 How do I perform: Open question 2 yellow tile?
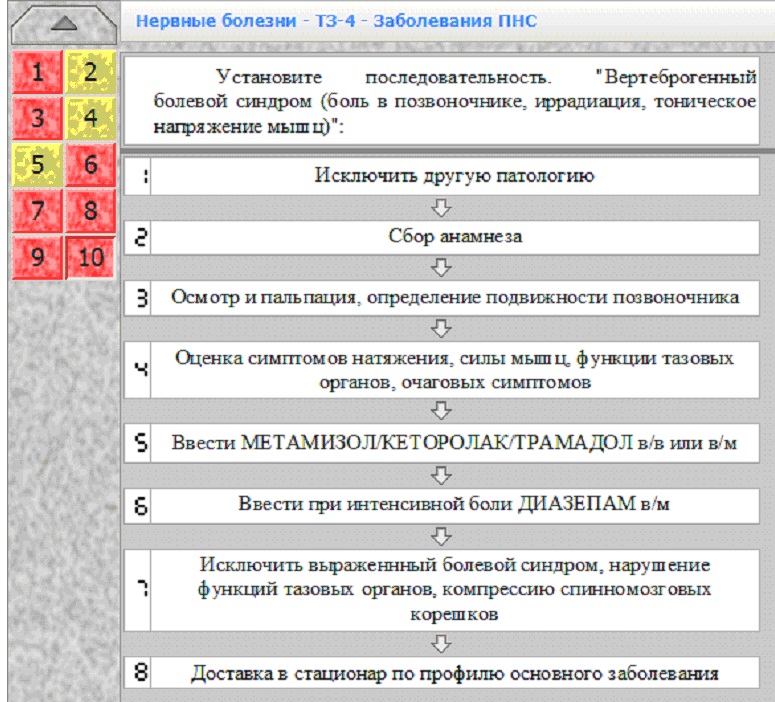coord(90,72)
